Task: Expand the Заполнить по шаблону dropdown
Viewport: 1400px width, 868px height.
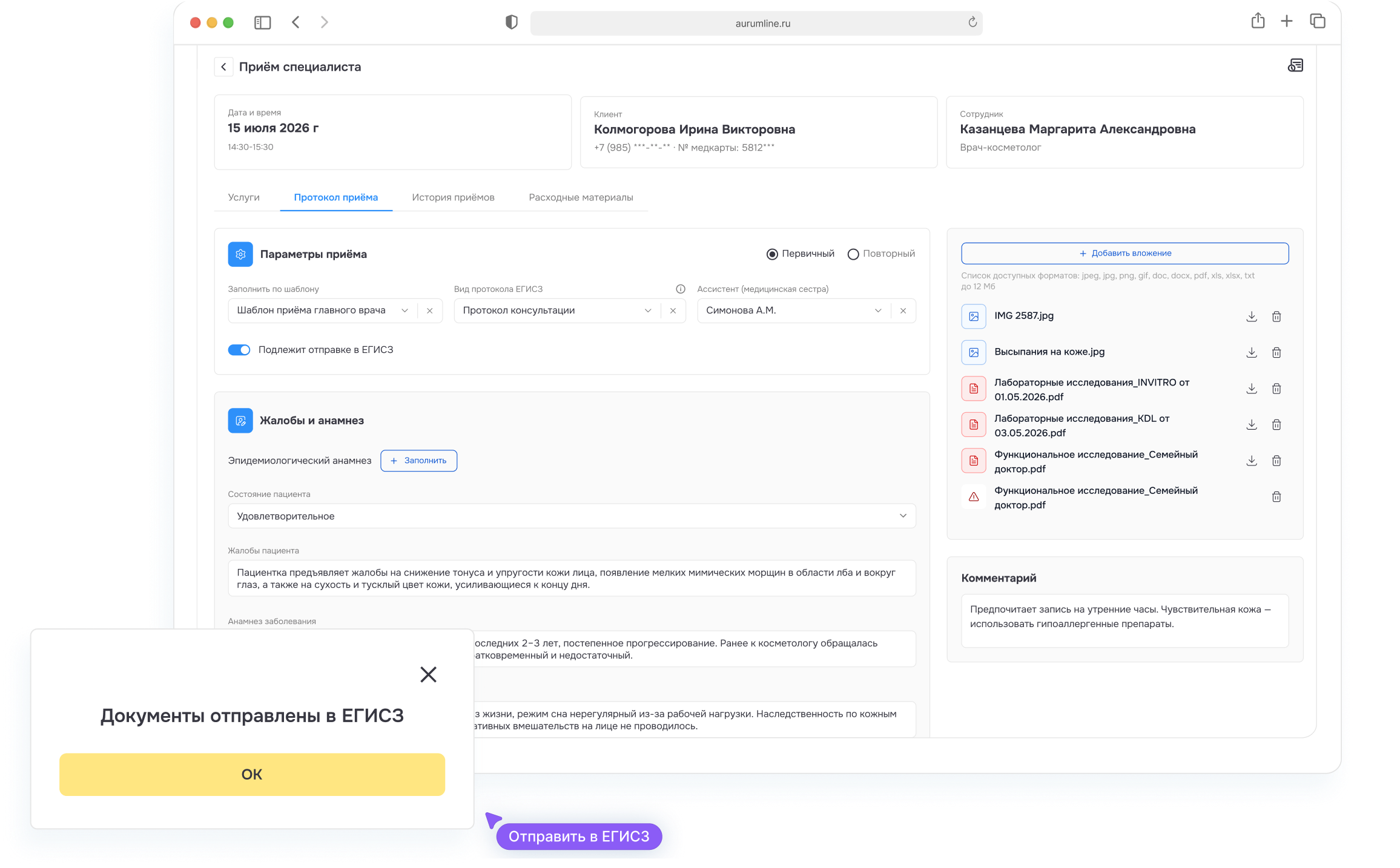Action: coord(404,311)
